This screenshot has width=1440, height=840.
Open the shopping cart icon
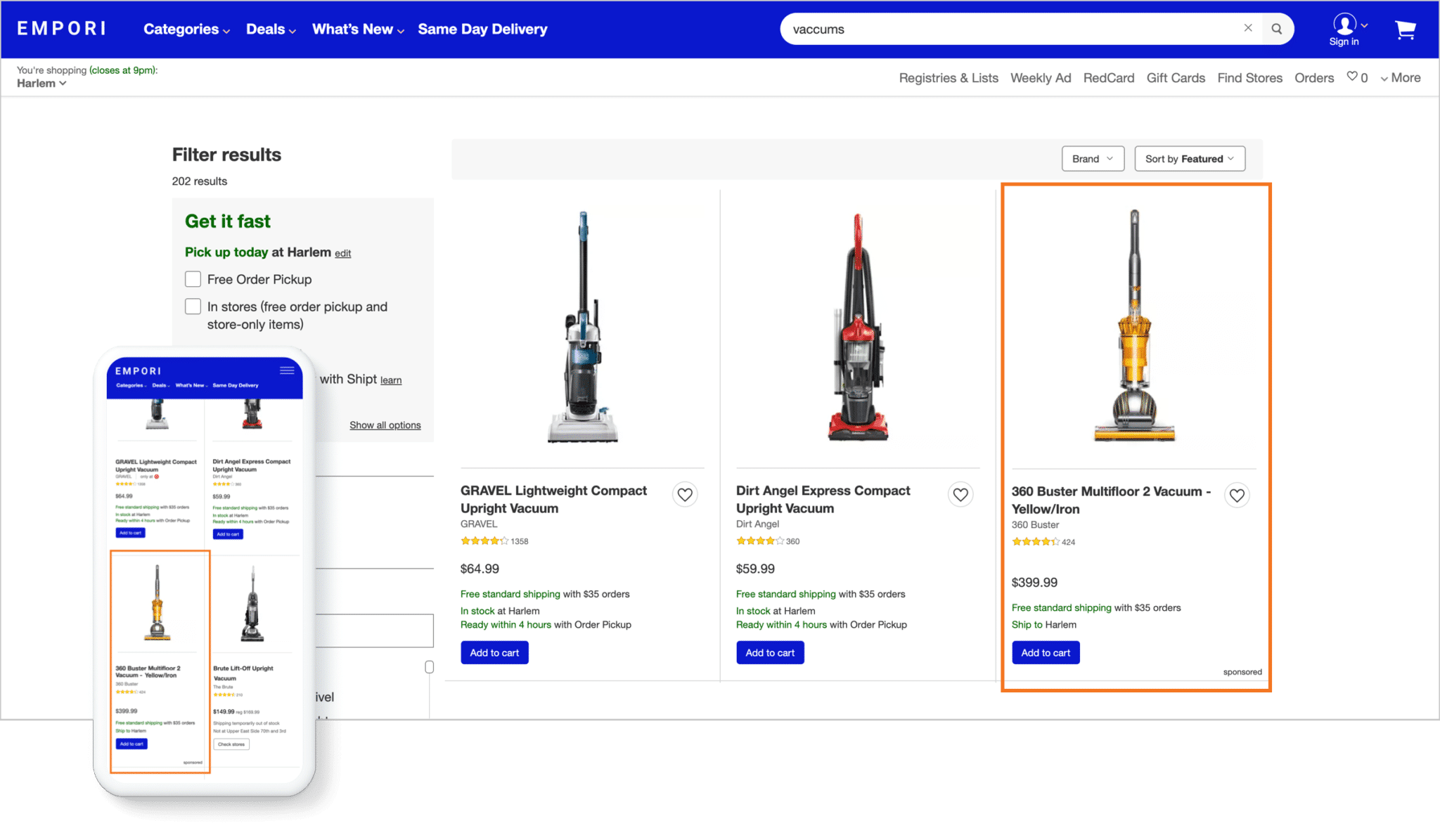tap(1406, 30)
